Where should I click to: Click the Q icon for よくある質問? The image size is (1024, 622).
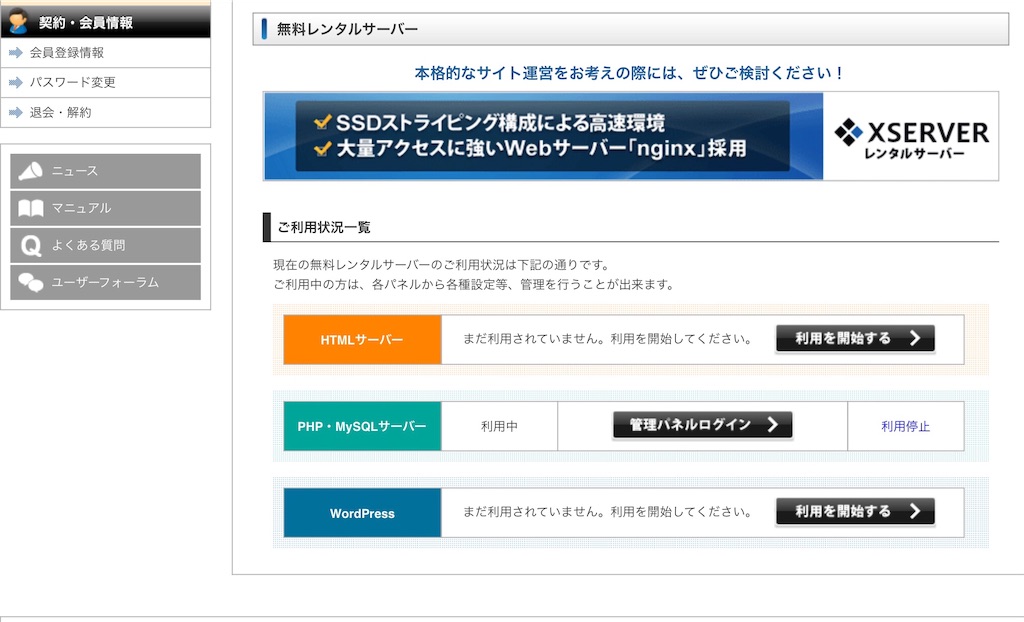pos(31,246)
